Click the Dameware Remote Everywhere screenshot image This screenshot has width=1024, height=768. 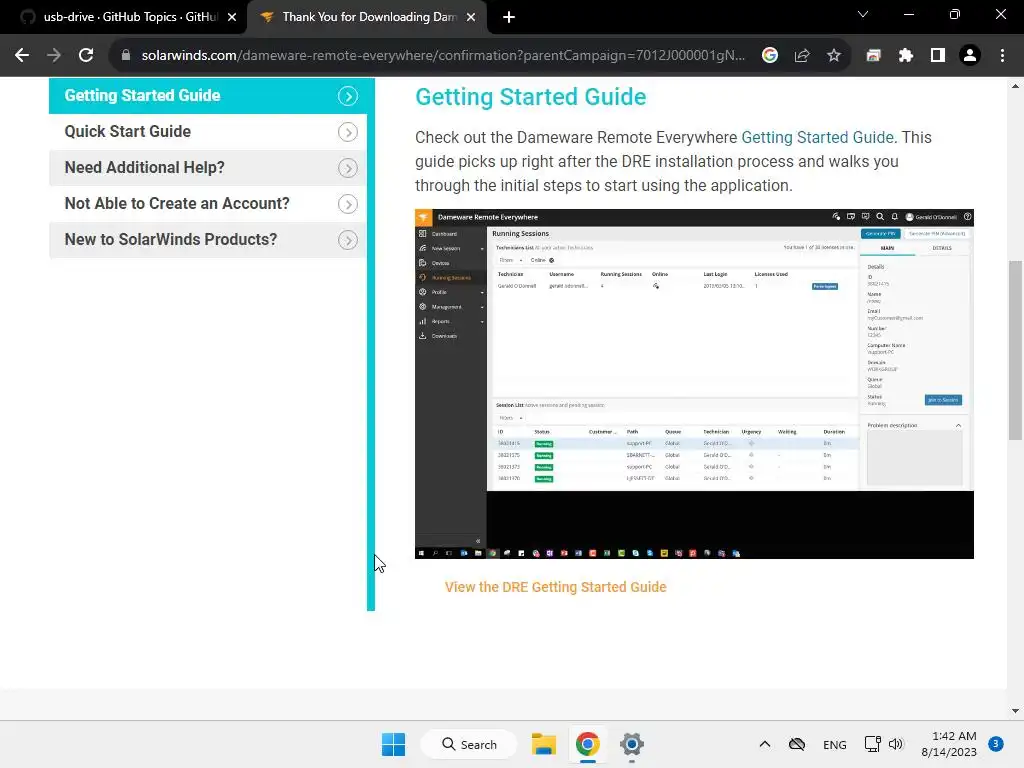pos(694,384)
